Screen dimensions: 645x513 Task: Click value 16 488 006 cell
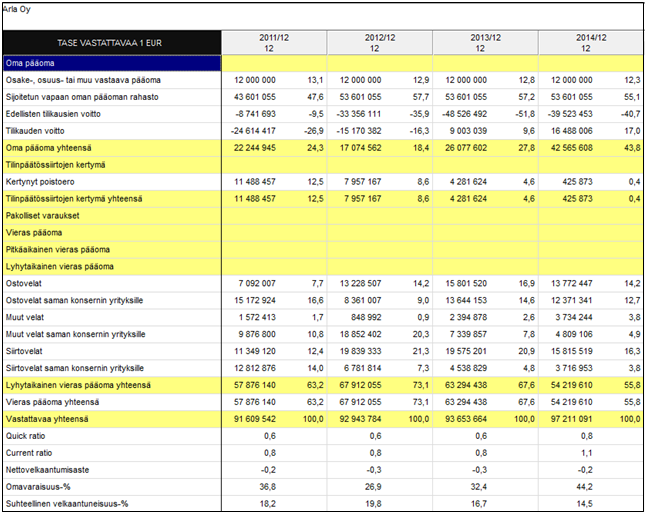pyautogui.click(x=572, y=131)
